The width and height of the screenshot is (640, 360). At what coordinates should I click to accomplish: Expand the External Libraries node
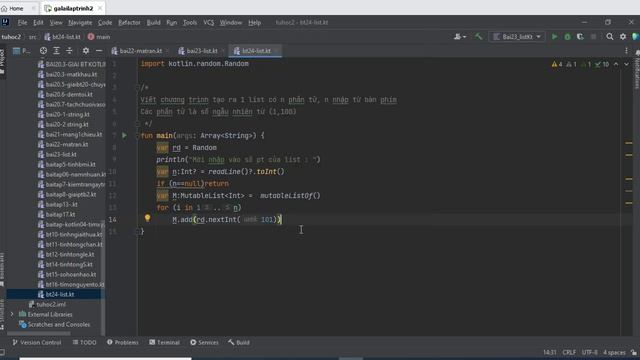pyautogui.click(x=12, y=314)
